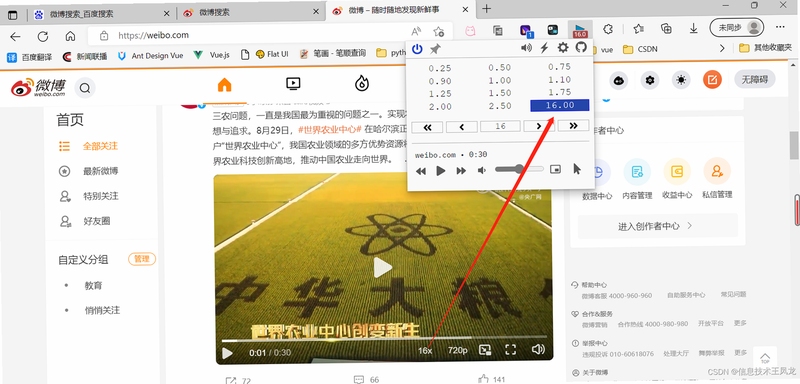This screenshot has height=384, width=800.
Task: Play media from the popup controls
Action: [441, 171]
